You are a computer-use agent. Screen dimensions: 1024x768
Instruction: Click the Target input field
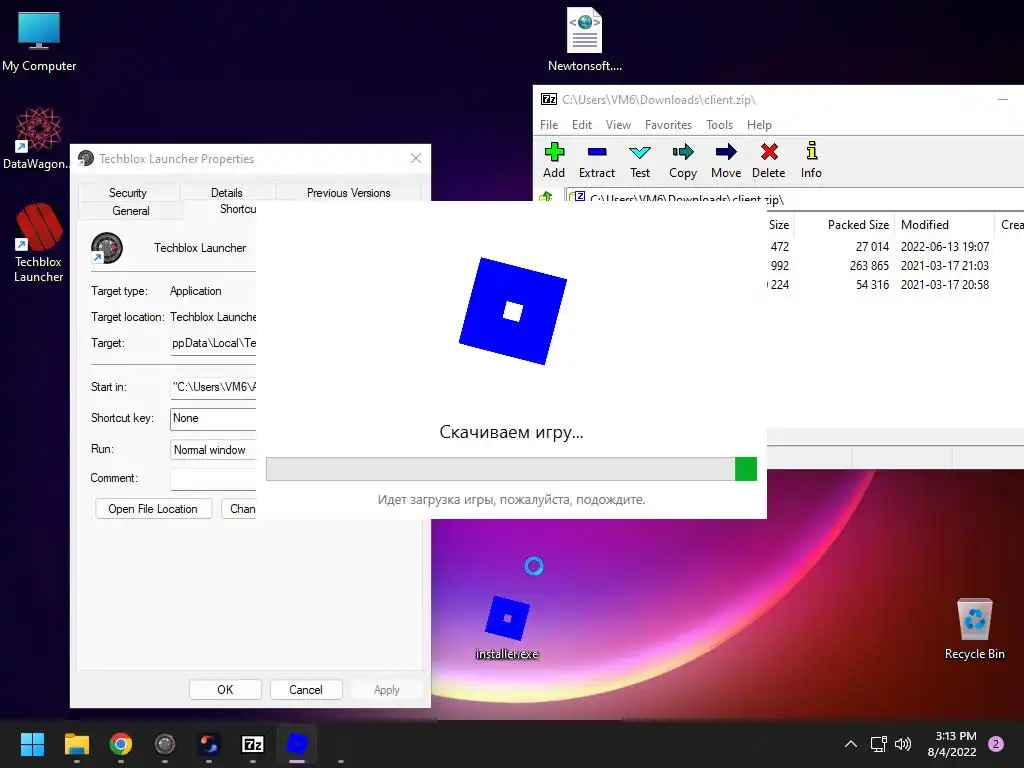(214, 344)
